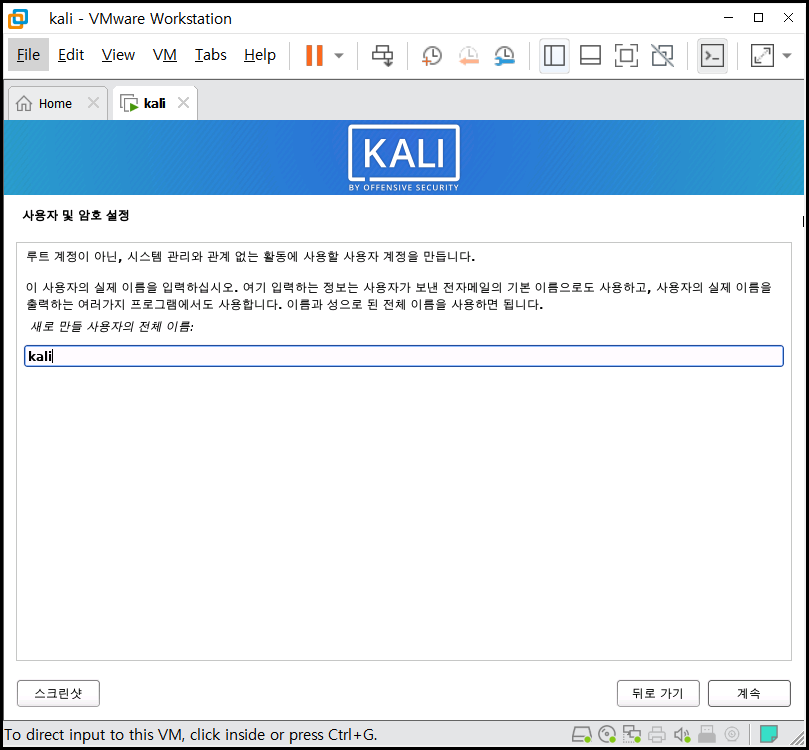Image resolution: width=809 pixels, height=750 pixels.
Task: Send Ctrl+Alt+Del to the VM
Action: pyautogui.click(x=382, y=55)
